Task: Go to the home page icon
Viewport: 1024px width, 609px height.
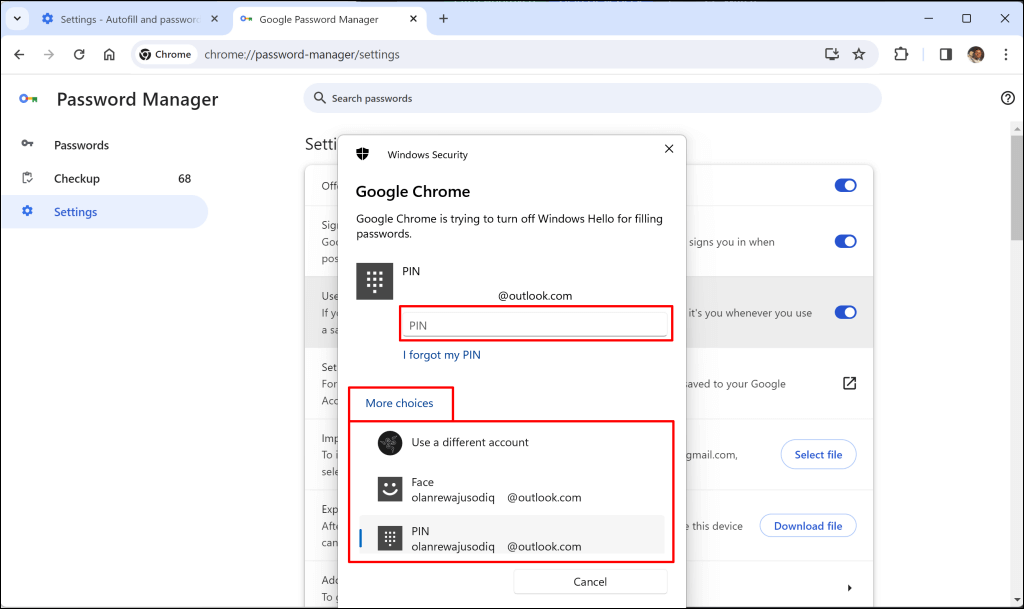Action: [x=109, y=54]
